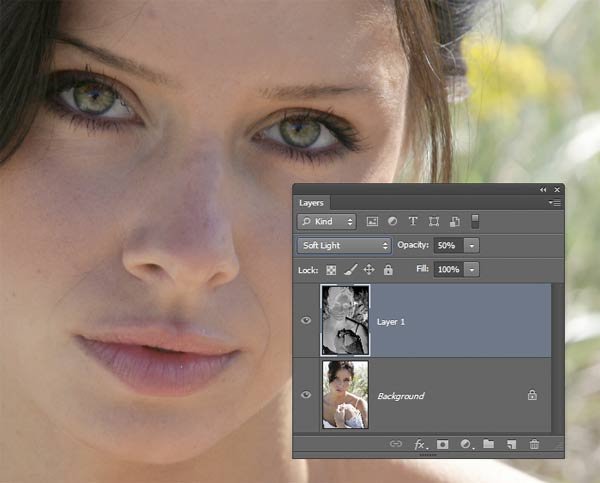This screenshot has height=483, width=600.
Task: Click the adjustment layer filter icon
Action: [x=393, y=221]
